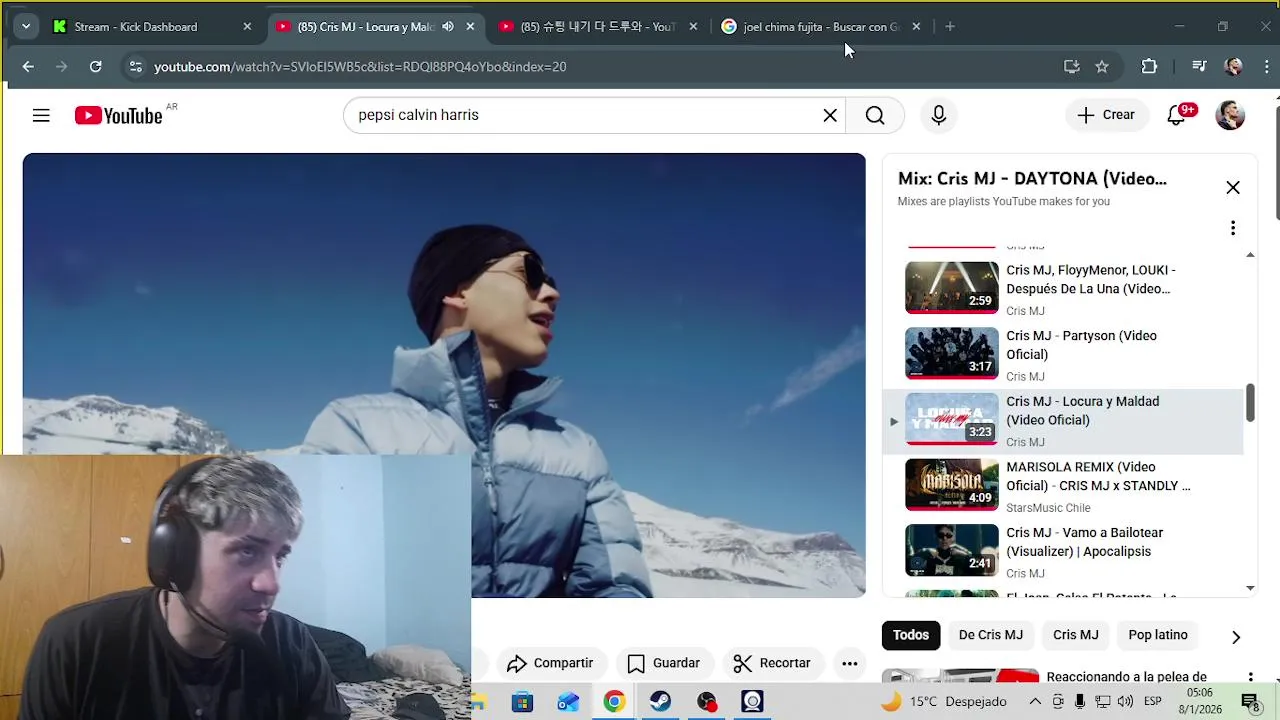Open options for Reaccionando a la pelea video
Image resolution: width=1280 pixels, height=720 pixels.
pyautogui.click(x=1250, y=677)
